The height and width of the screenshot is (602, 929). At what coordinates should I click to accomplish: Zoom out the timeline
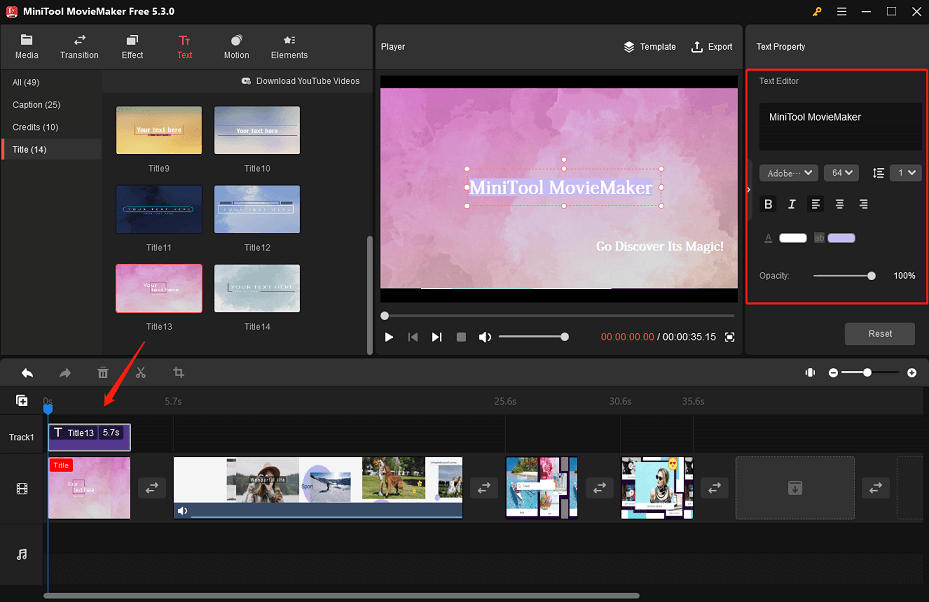tap(833, 373)
